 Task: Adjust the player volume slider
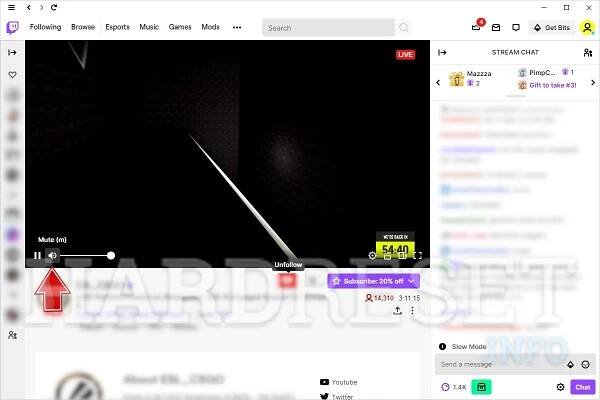tap(87, 256)
